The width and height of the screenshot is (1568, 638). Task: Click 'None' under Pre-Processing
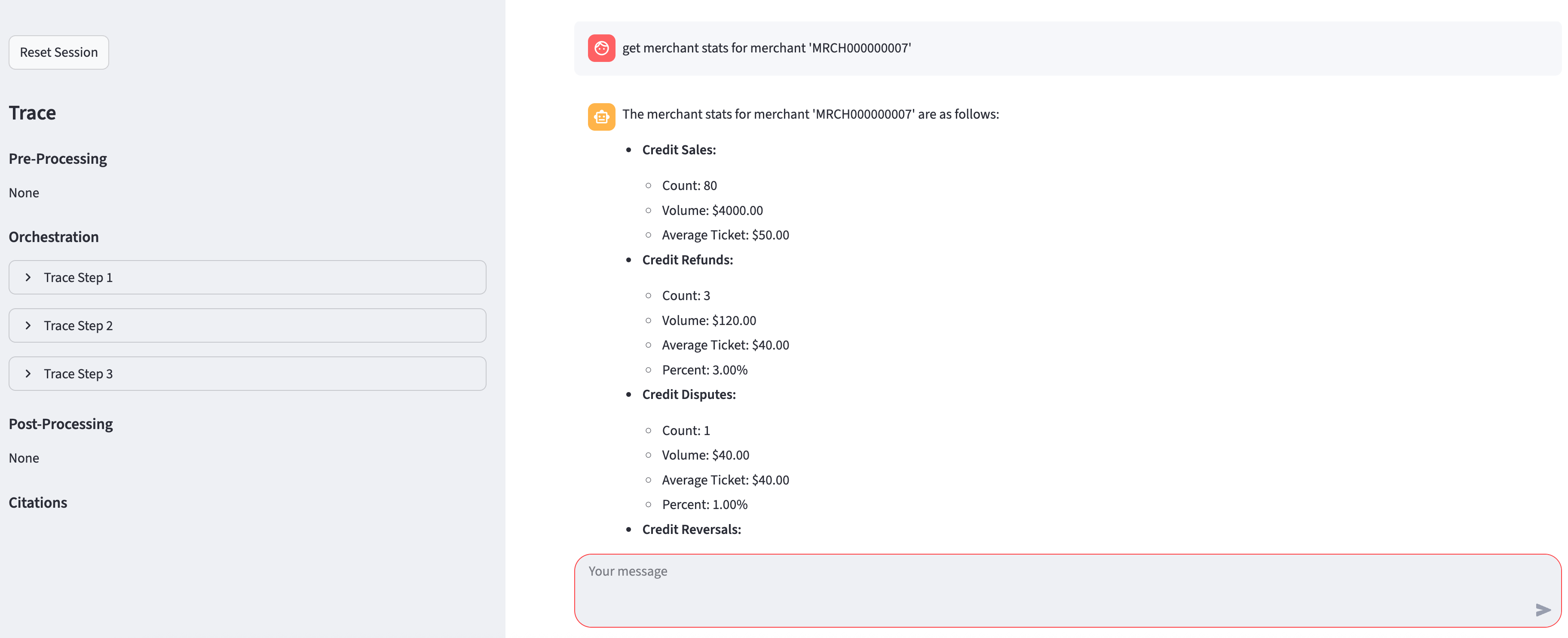(24, 193)
